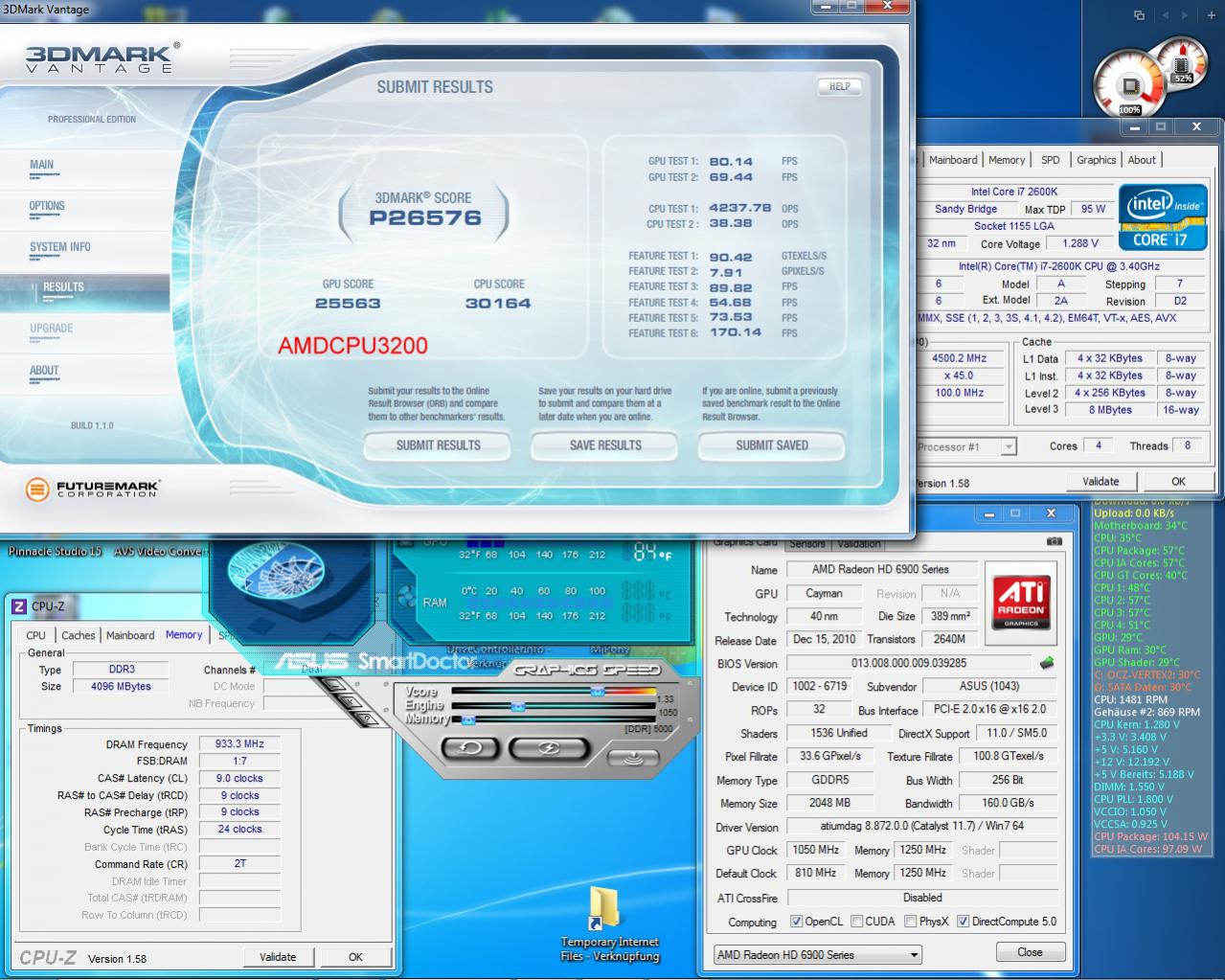Click the Intel Core i7 logo in CPU-Z

click(x=1164, y=219)
